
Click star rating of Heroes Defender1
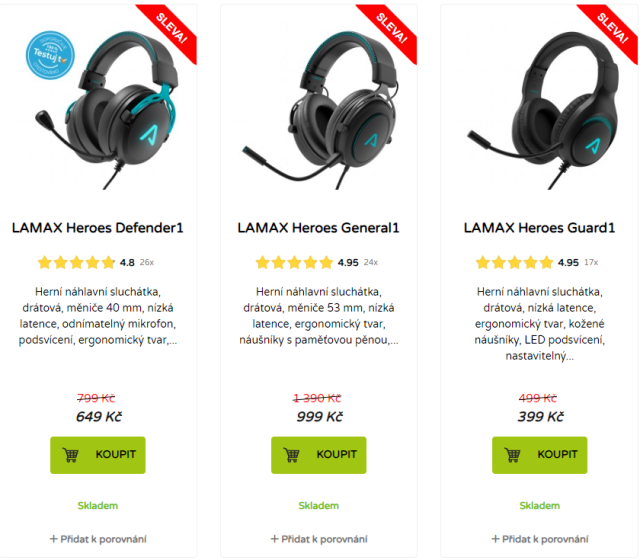[x=76, y=262]
